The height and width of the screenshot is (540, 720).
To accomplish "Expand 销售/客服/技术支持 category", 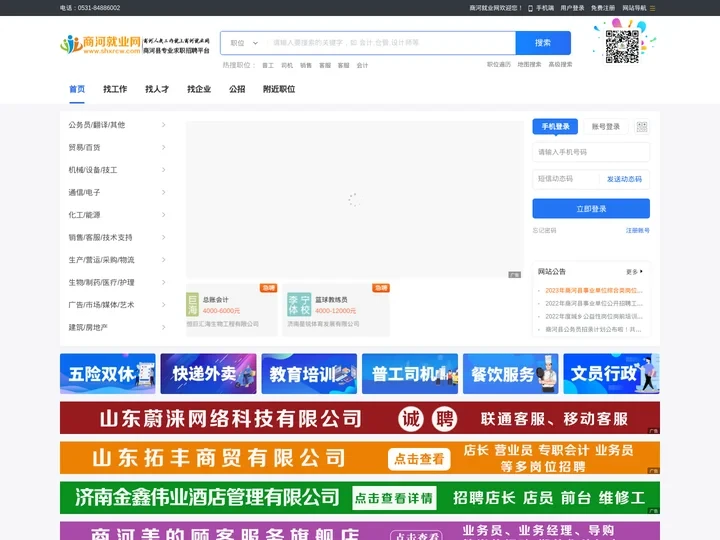I will pyautogui.click(x=117, y=237).
